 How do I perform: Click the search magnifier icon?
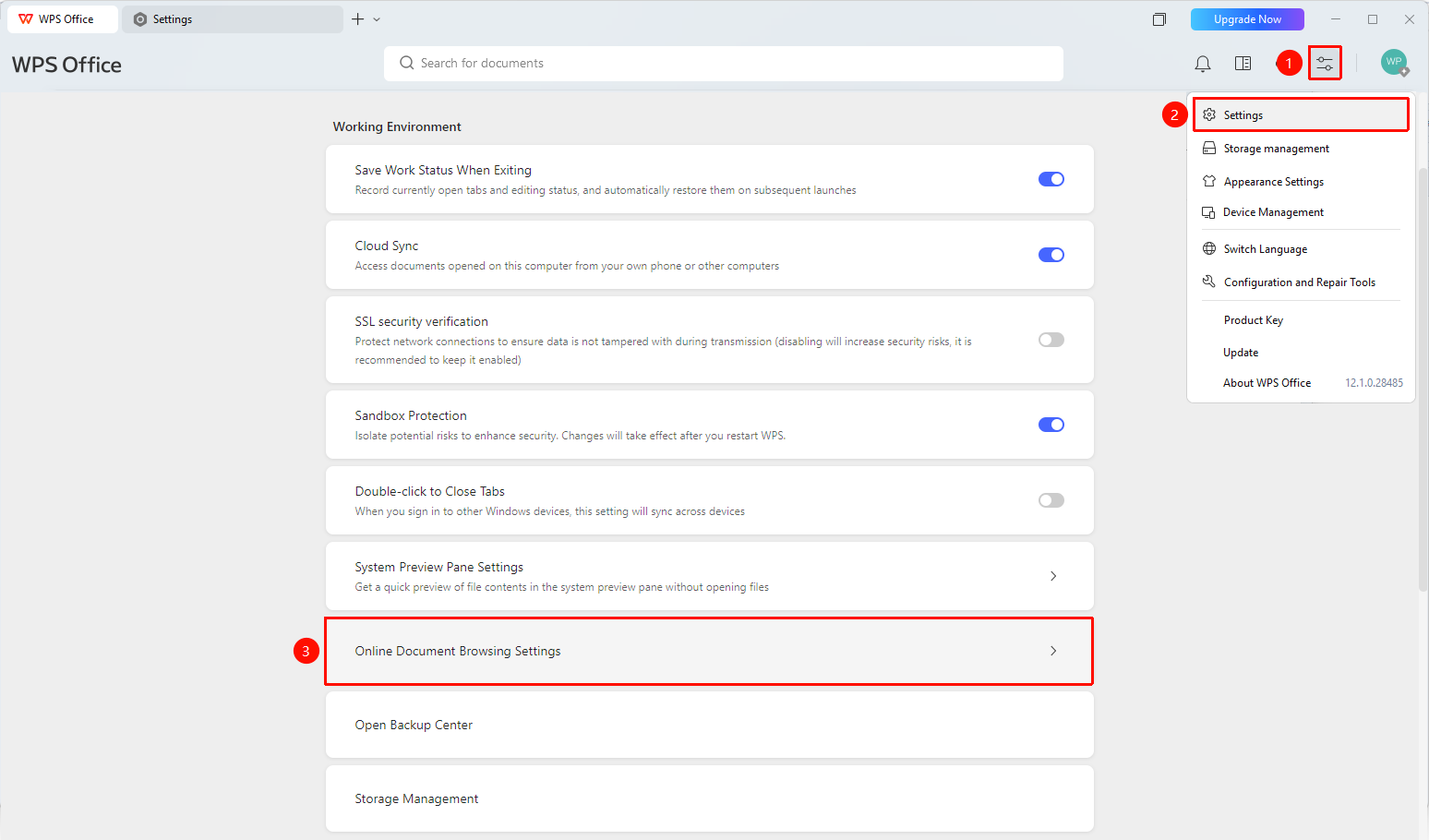coord(406,63)
